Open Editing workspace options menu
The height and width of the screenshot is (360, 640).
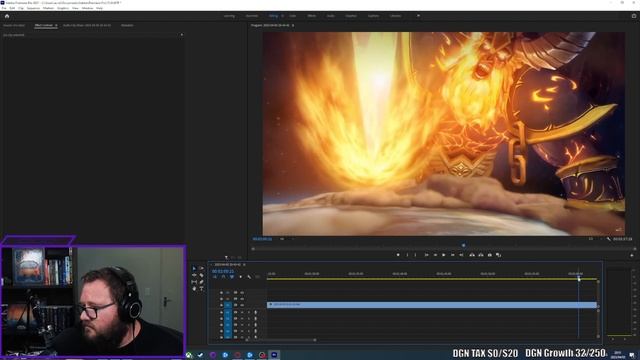click(x=282, y=16)
